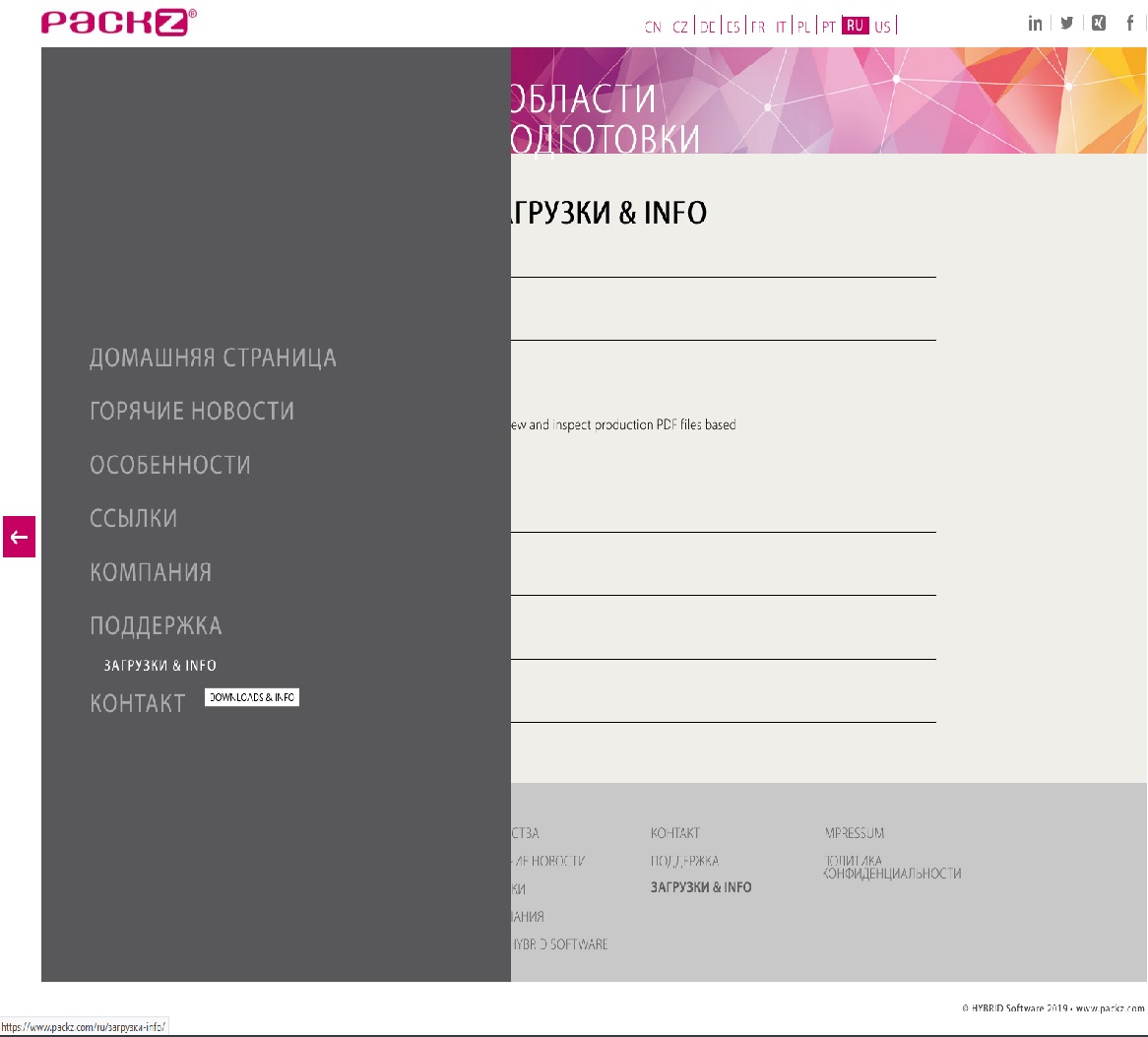
Task: Click footer link ПОДДЕРЖКА
Action: coord(684,862)
